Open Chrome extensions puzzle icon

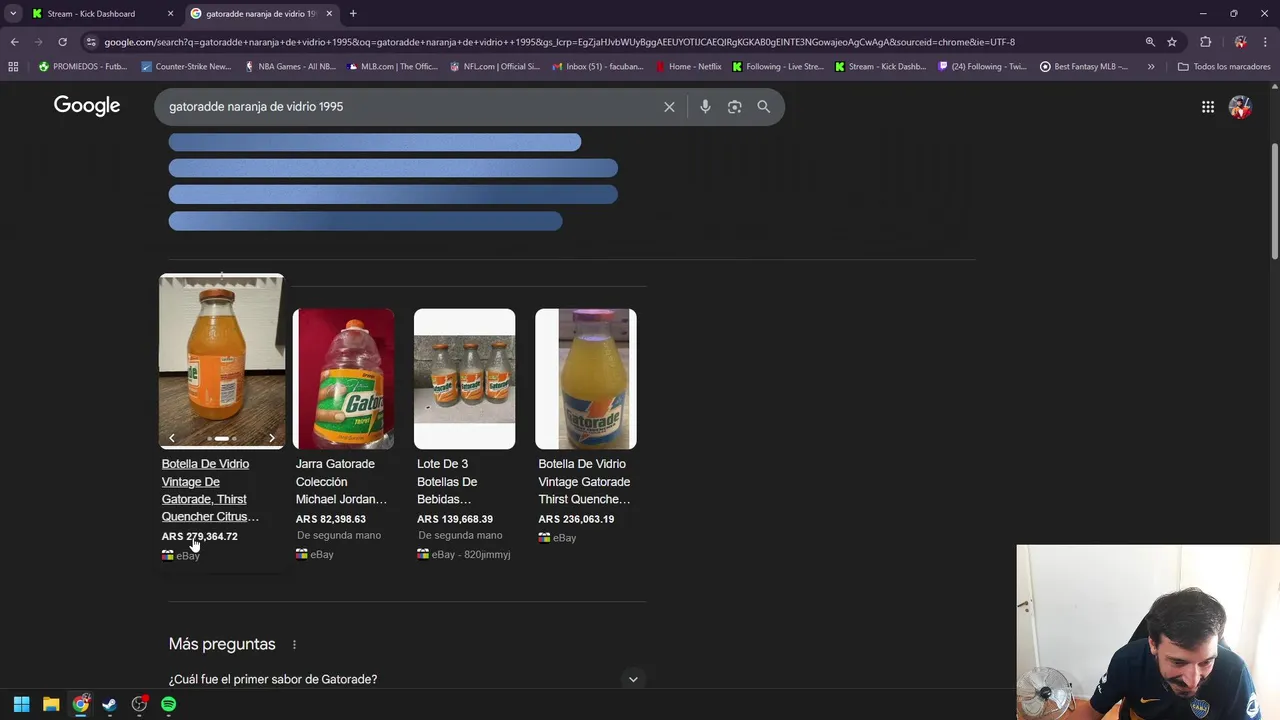click(x=1205, y=42)
